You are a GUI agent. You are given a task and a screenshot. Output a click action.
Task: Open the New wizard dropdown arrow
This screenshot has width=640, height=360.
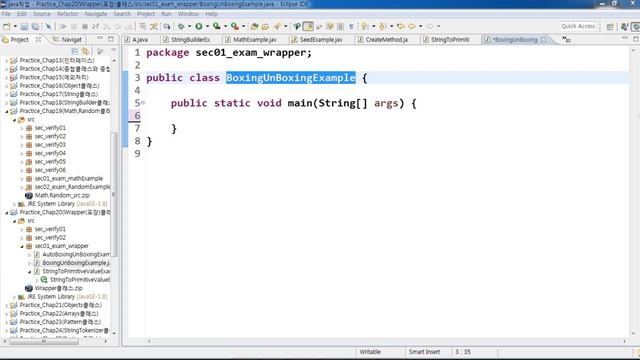pos(15,27)
